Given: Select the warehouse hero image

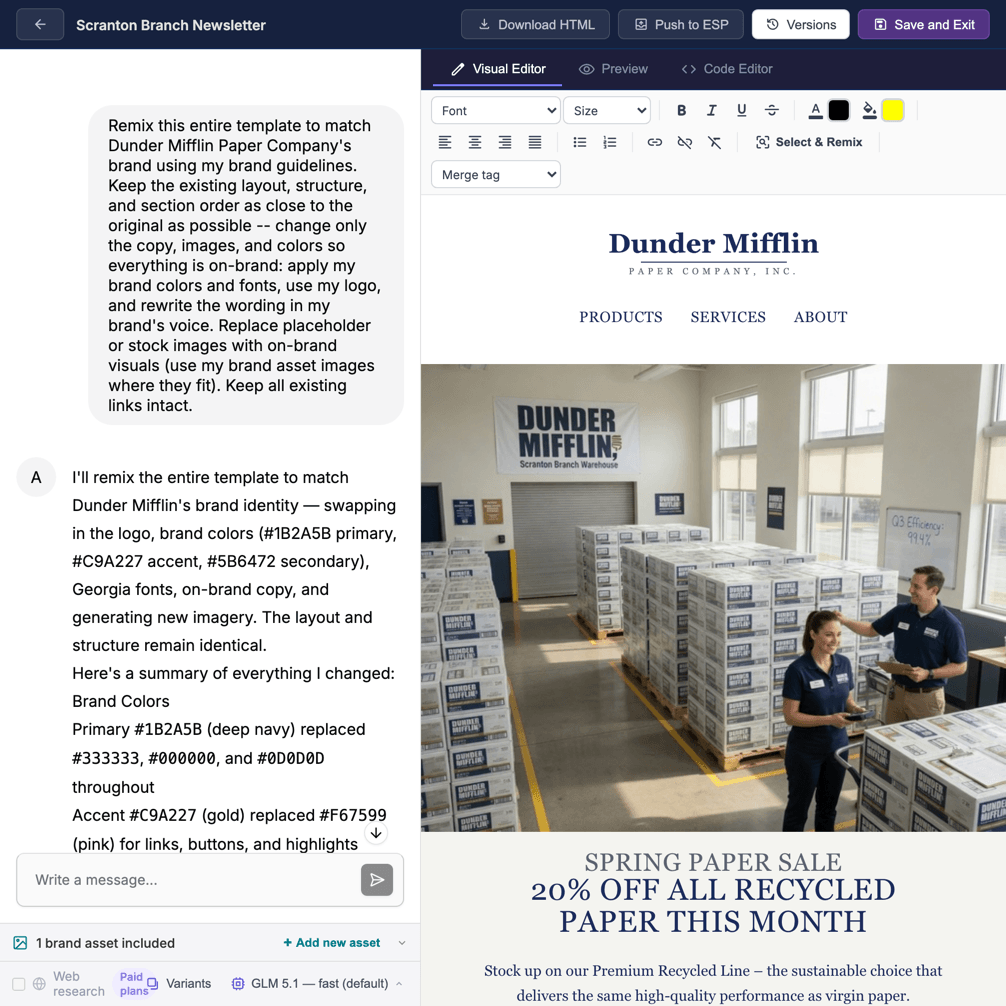Looking at the screenshot, I should click(713, 598).
